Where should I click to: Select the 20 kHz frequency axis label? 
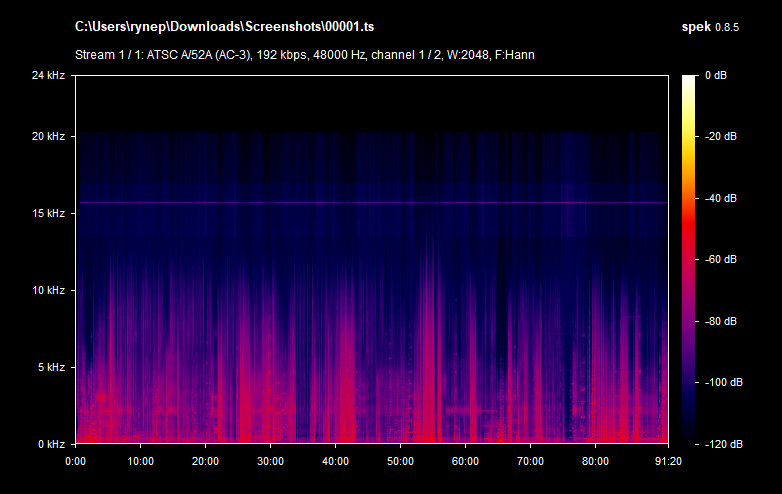[x=47, y=137]
